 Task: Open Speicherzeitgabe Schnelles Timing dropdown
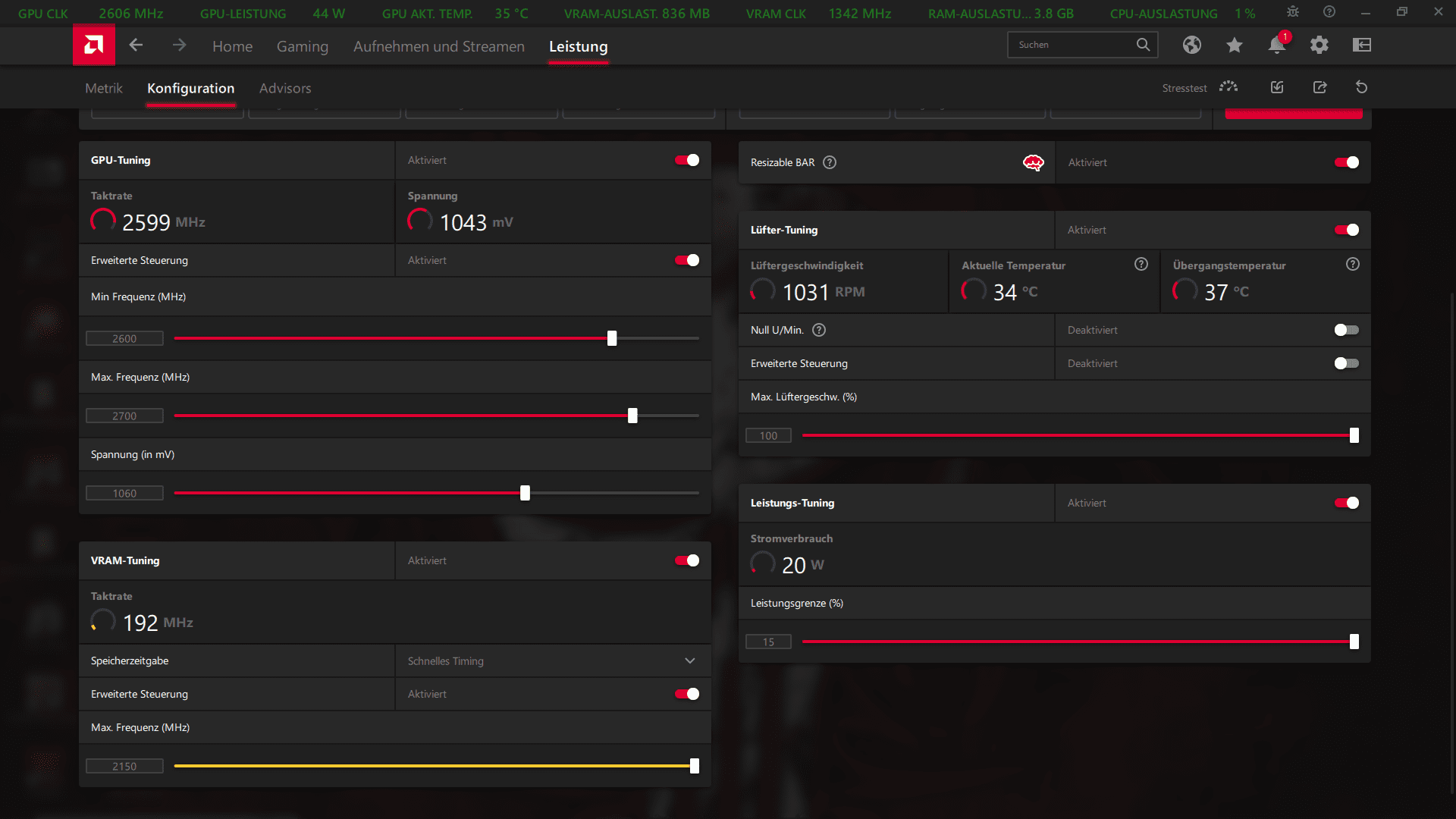pos(553,661)
